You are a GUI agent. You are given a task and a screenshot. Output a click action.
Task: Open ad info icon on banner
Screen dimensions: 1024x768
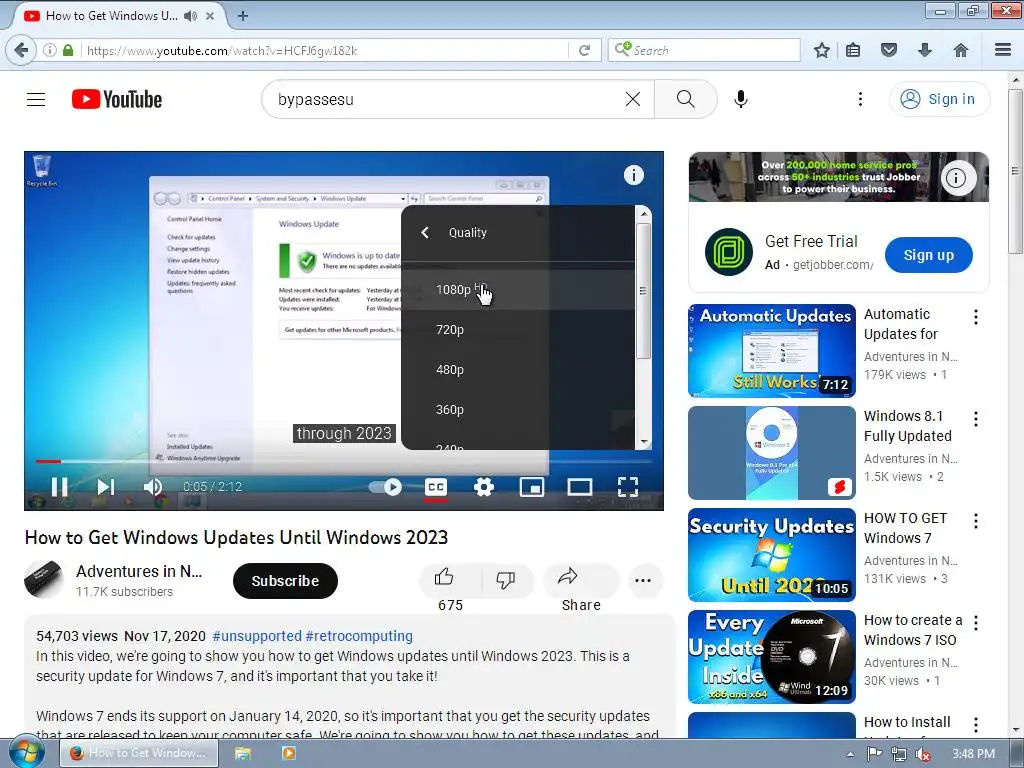956,178
